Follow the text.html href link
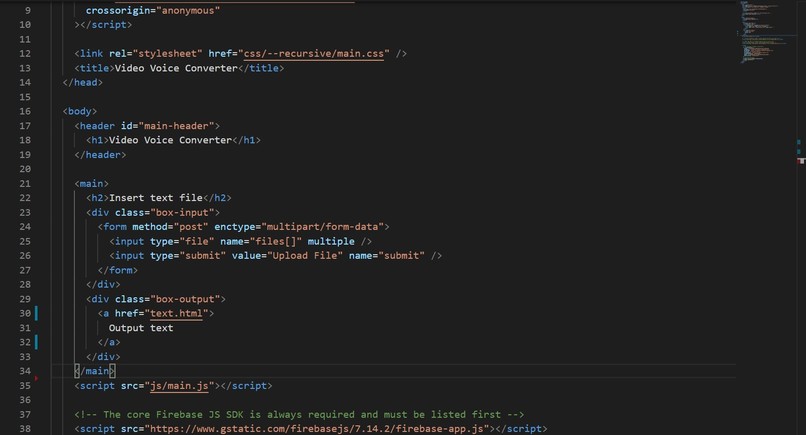The width and height of the screenshot is (806, 435). pos(176,313)
